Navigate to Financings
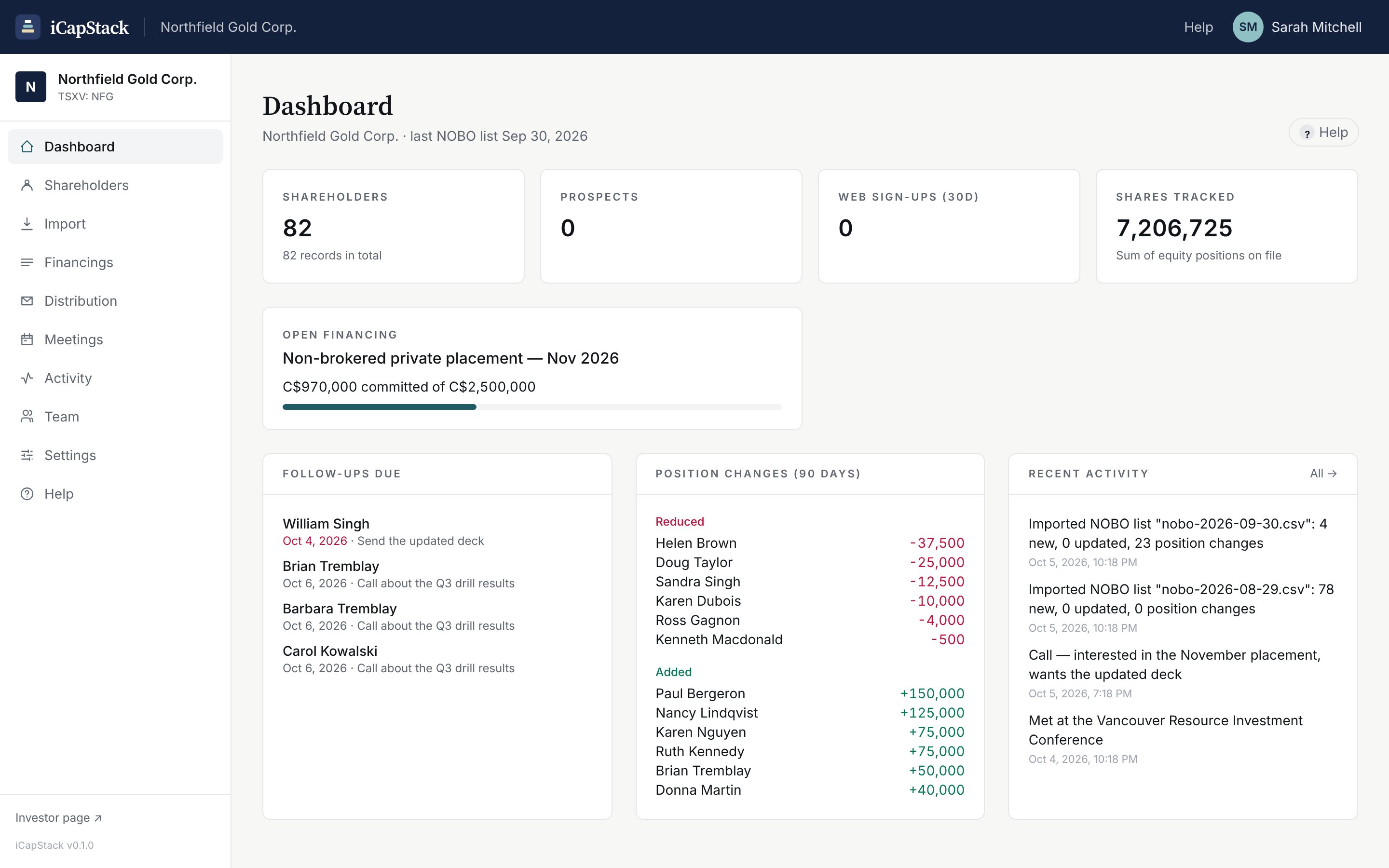The width and height of the screenshot is (1389, 868). tap(115, 262)
